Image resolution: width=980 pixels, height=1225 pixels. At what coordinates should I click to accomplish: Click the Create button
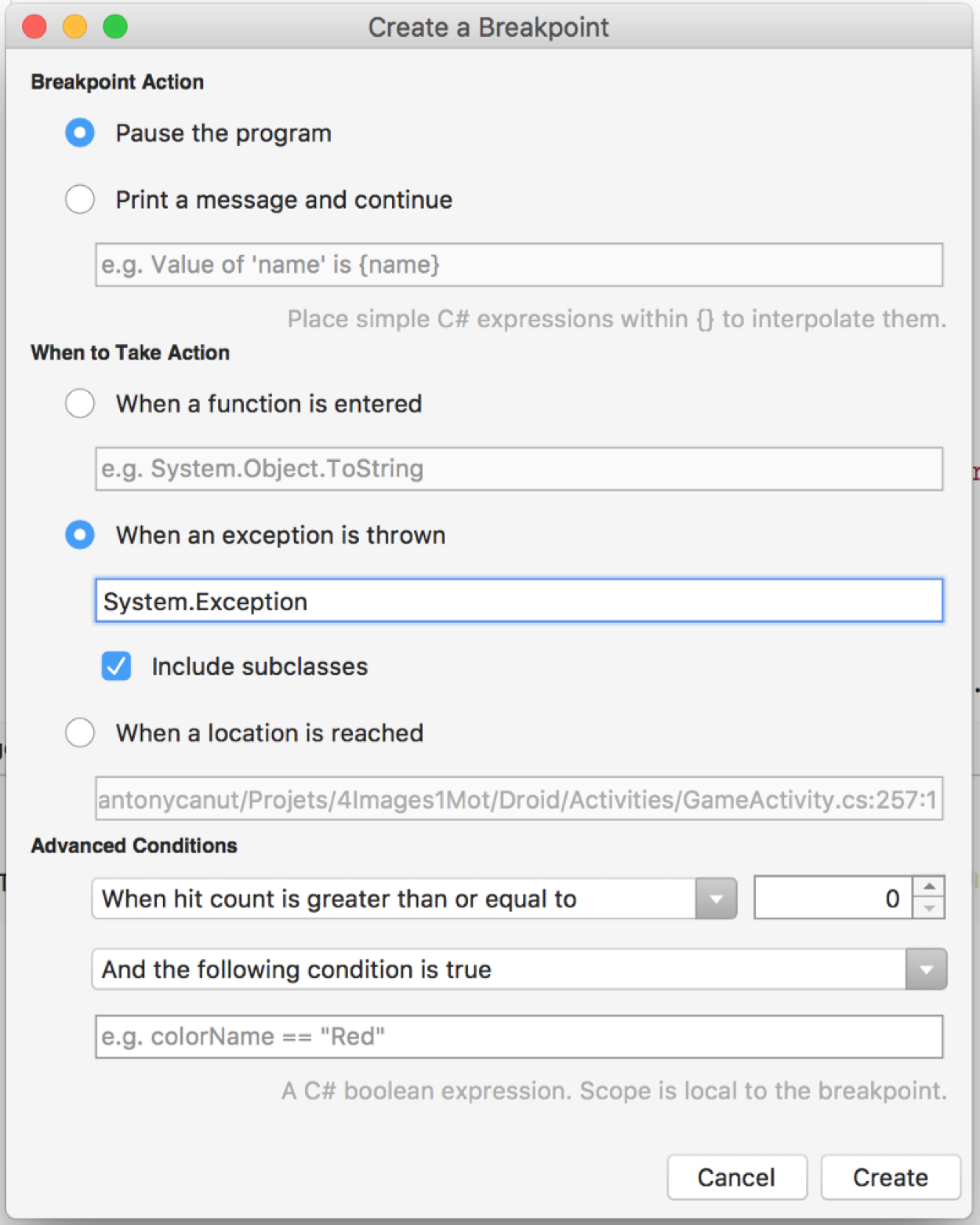coord(891,1177)
